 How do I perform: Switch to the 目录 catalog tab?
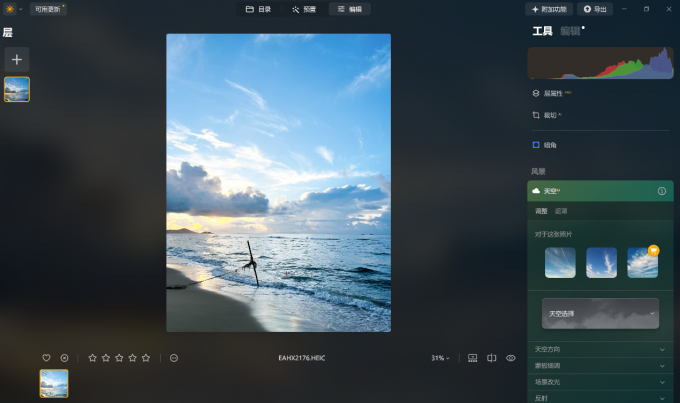tap(258, 9)
